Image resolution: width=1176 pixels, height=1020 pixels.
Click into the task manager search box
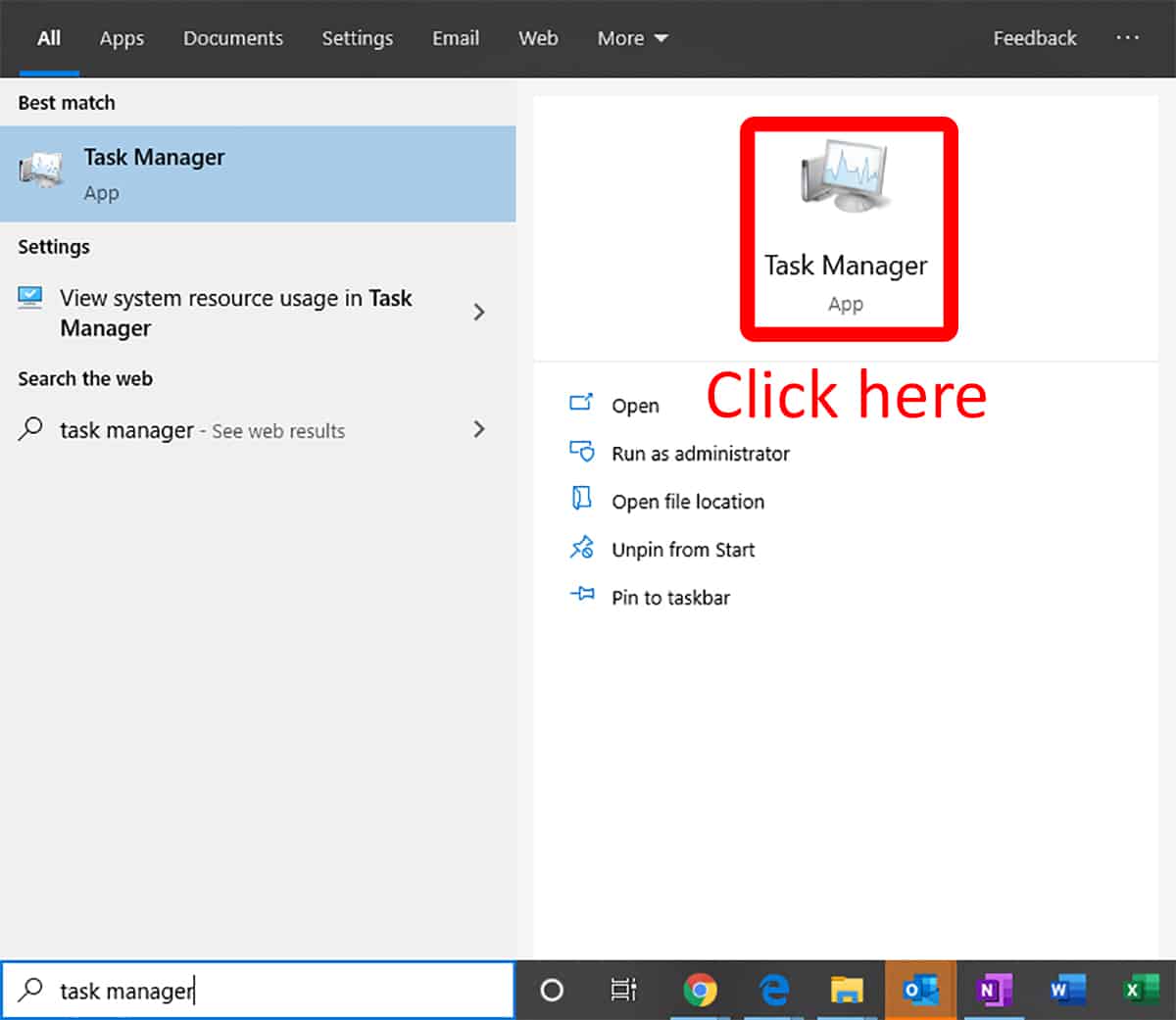click(x=258, y=991)
